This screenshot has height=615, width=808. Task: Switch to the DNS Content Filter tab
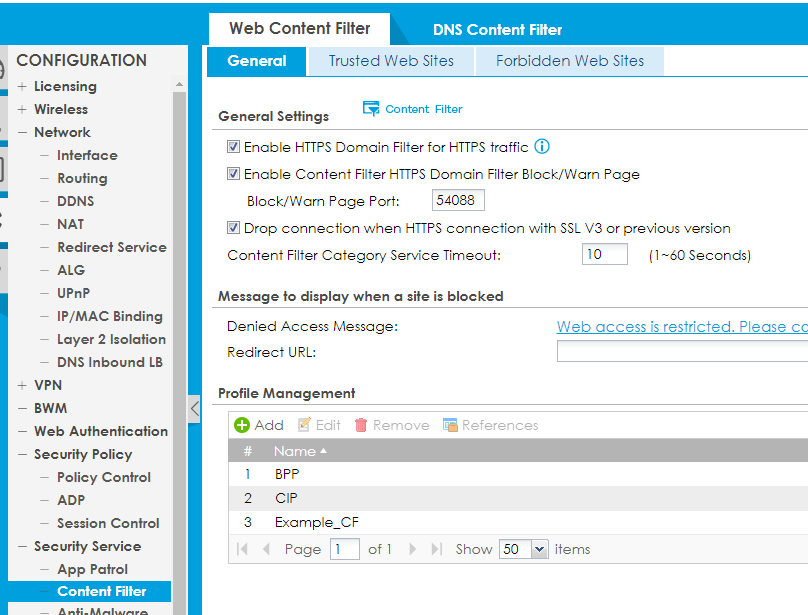click(496, 29)
